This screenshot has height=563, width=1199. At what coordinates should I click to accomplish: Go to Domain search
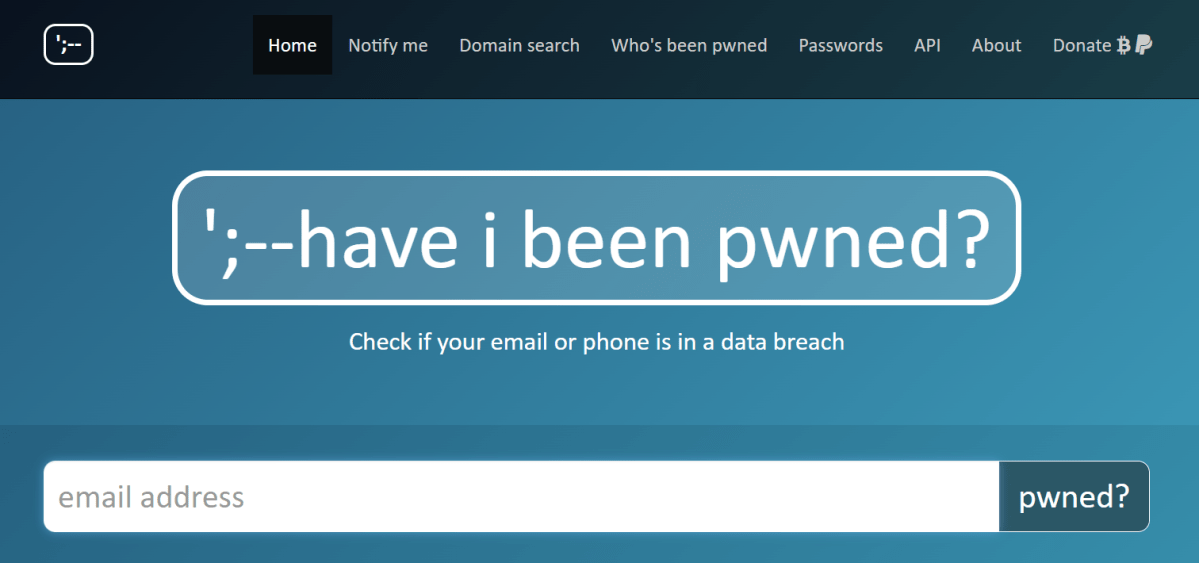click(519, 45)
